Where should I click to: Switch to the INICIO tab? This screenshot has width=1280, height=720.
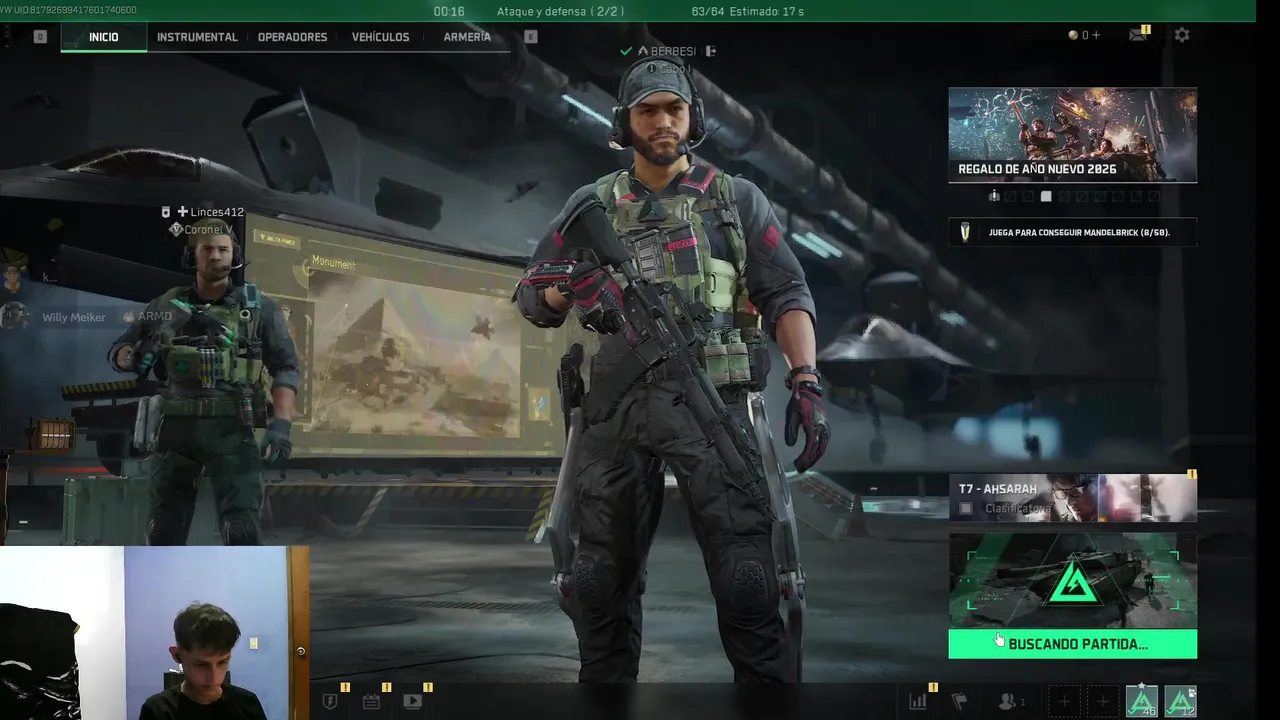(103, 37)
